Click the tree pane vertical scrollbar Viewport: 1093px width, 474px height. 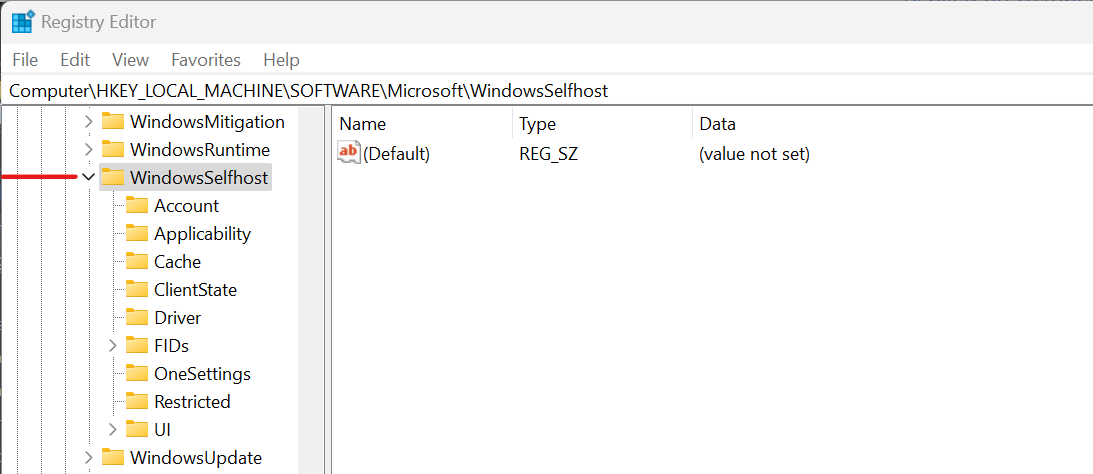[x=311, y=290]
